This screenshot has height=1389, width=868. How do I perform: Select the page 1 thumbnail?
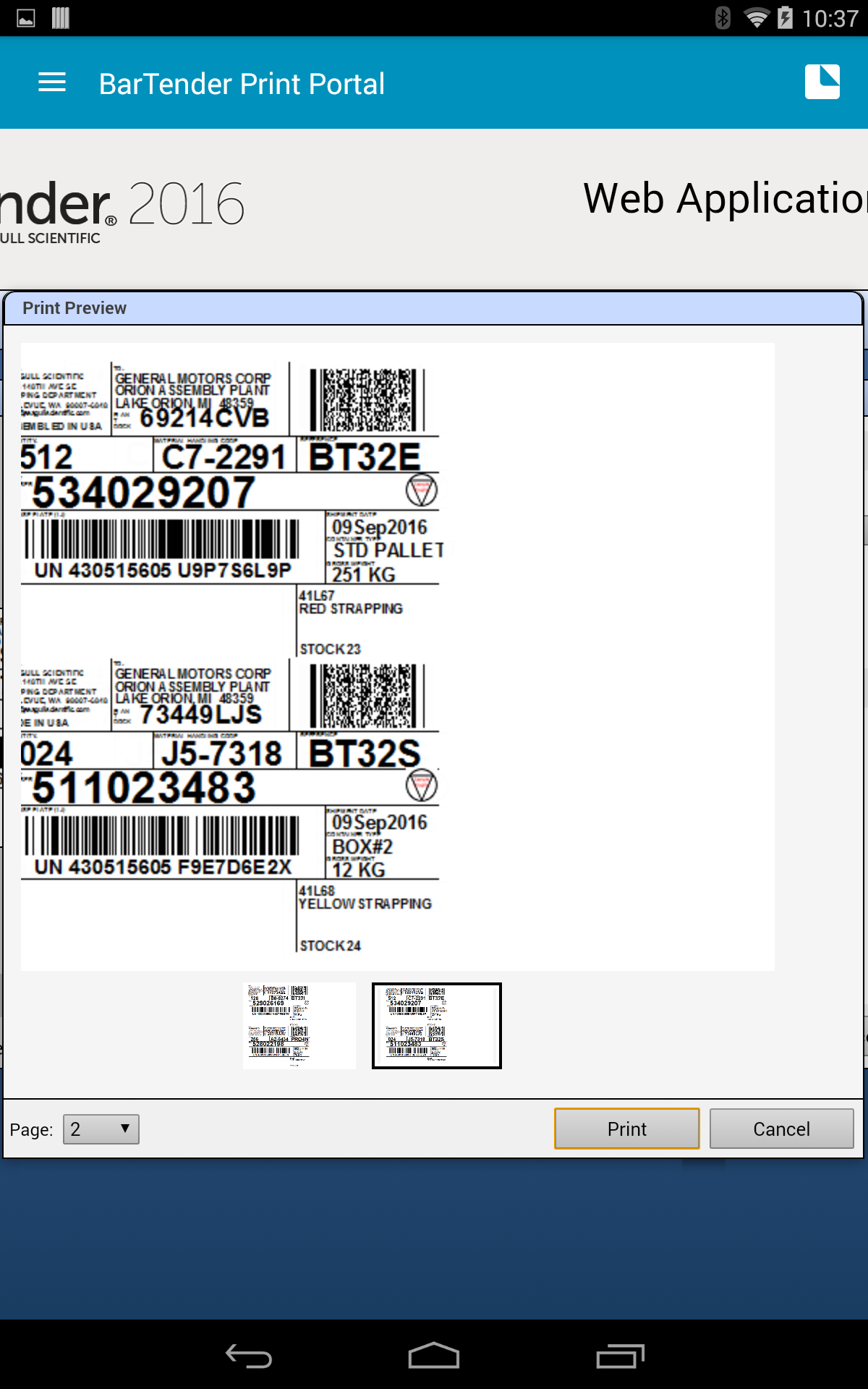299,1026
